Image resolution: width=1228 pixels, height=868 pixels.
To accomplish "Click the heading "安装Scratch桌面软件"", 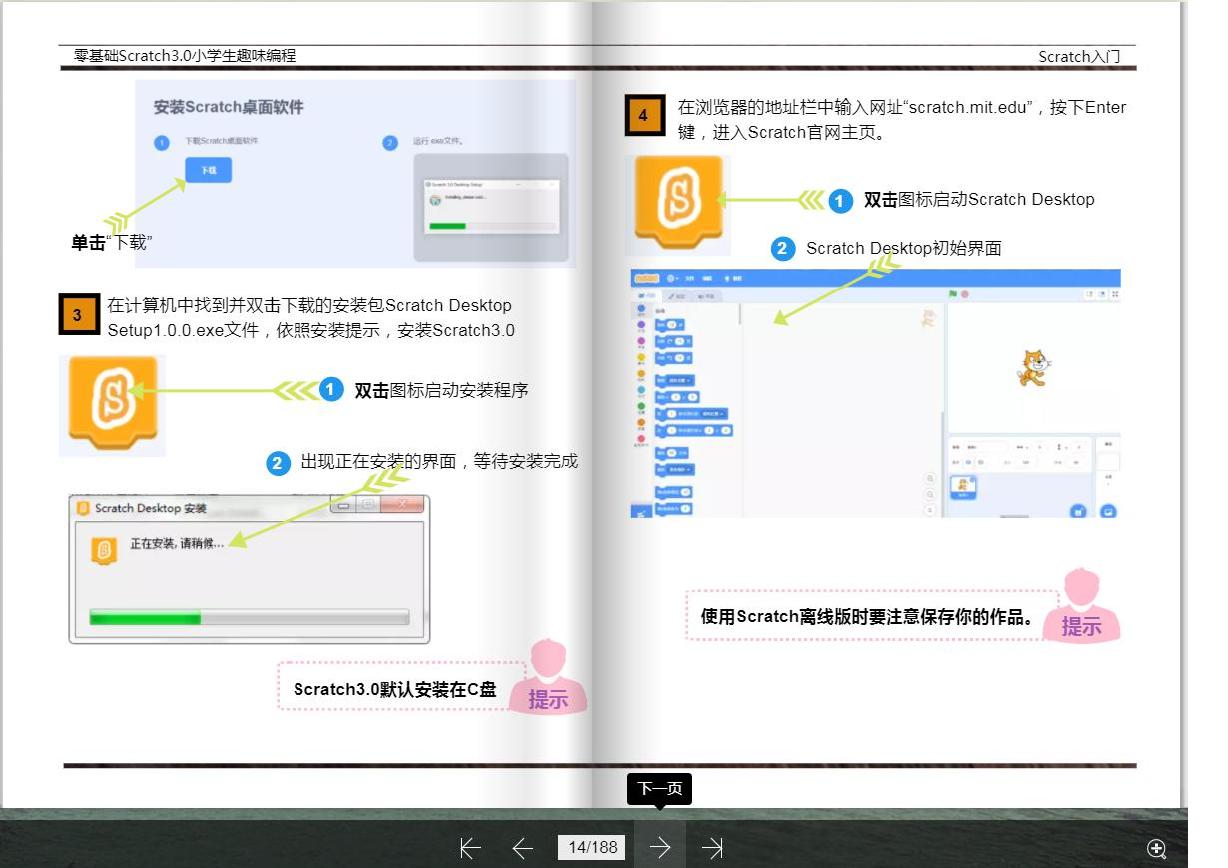I will (229, 107).
